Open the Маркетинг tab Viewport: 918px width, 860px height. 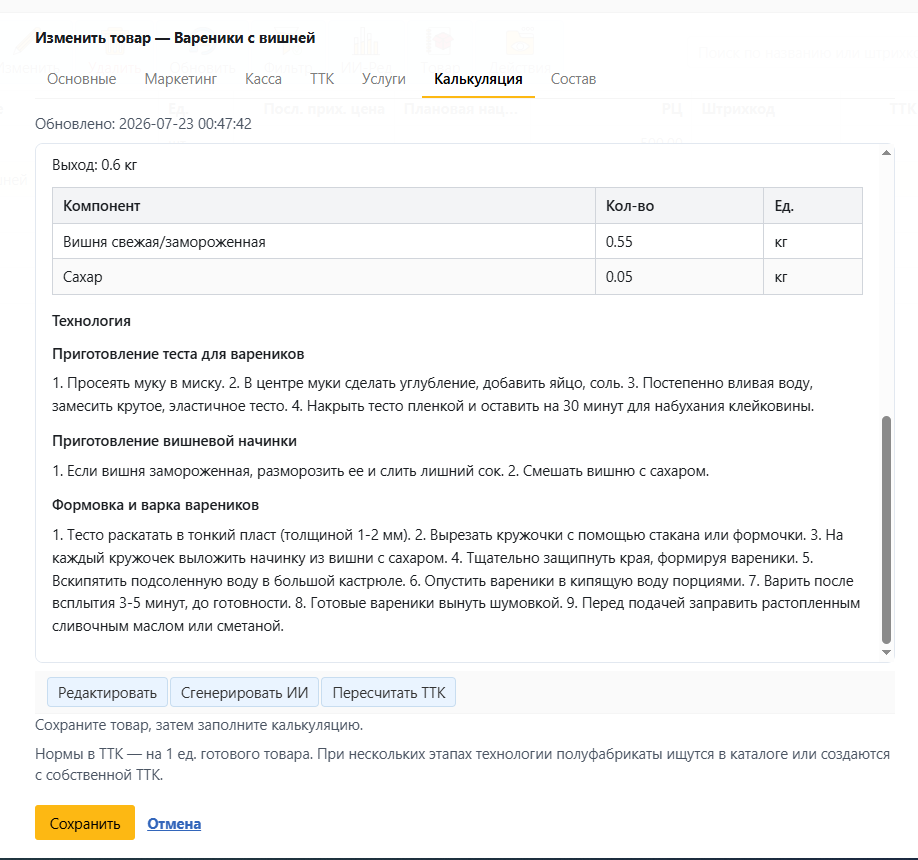coord(180,79)
